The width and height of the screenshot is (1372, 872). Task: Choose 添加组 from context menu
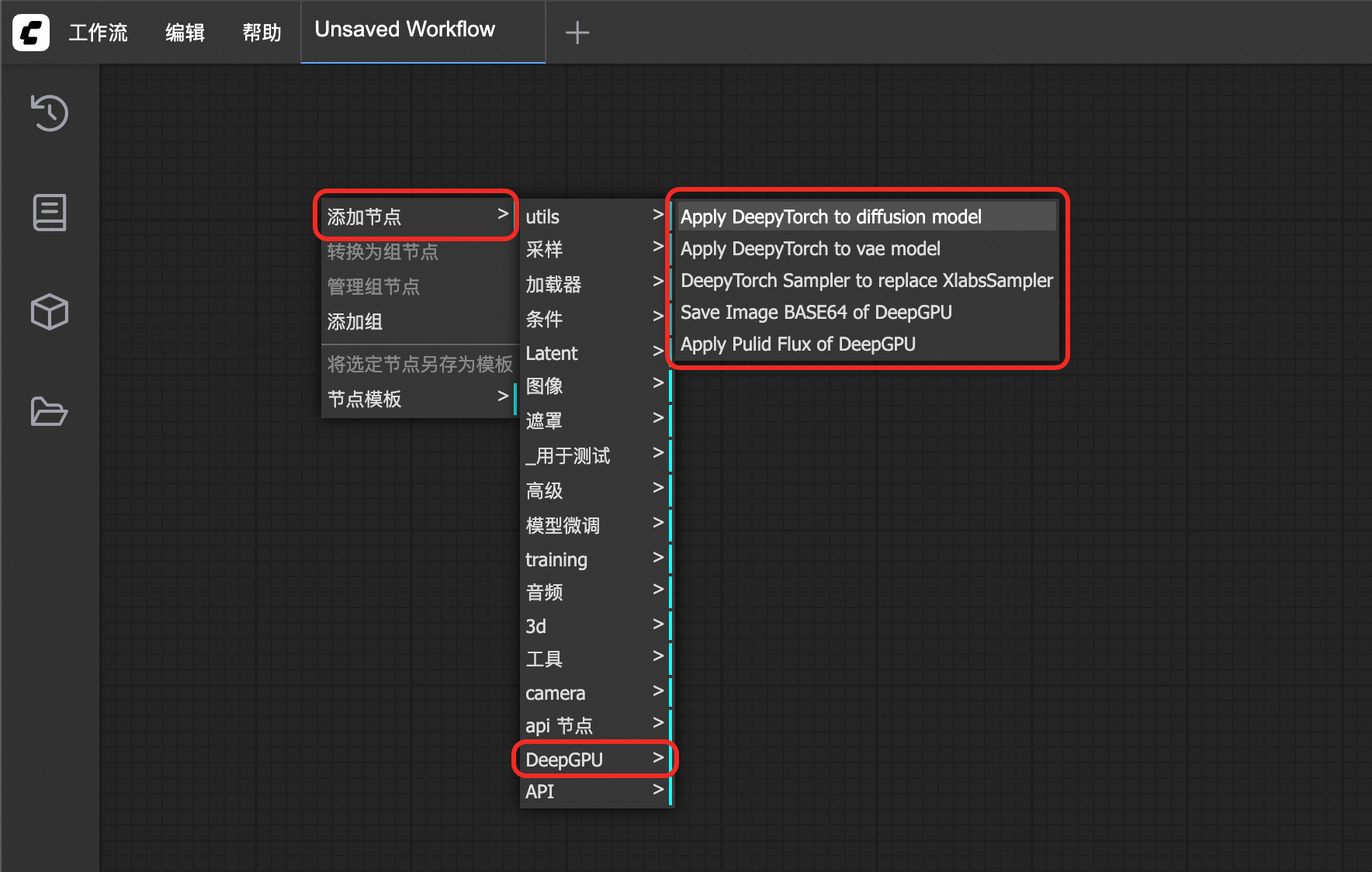[417, 321]
